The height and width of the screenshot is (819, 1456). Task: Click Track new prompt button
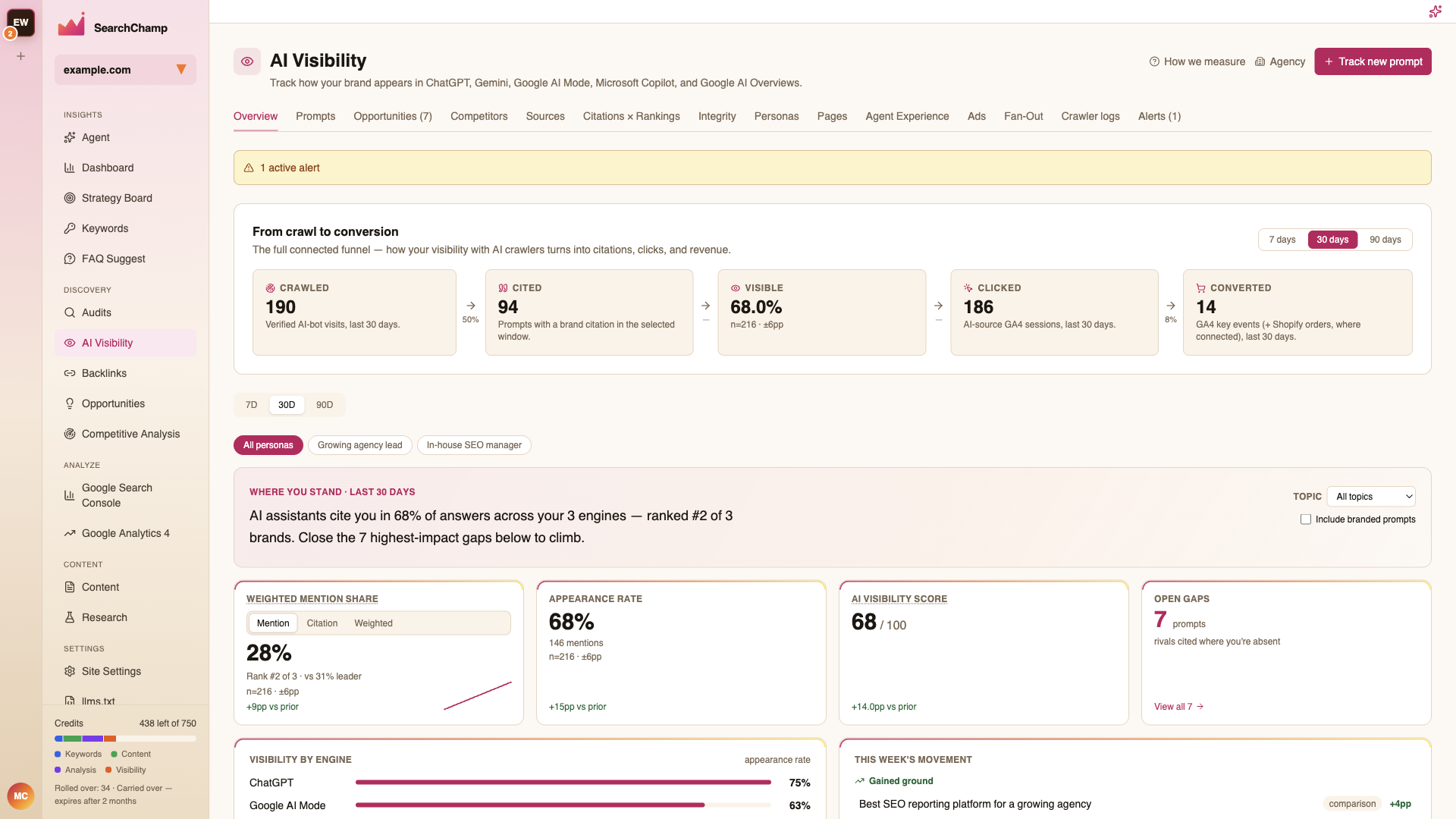(1373, 61)
